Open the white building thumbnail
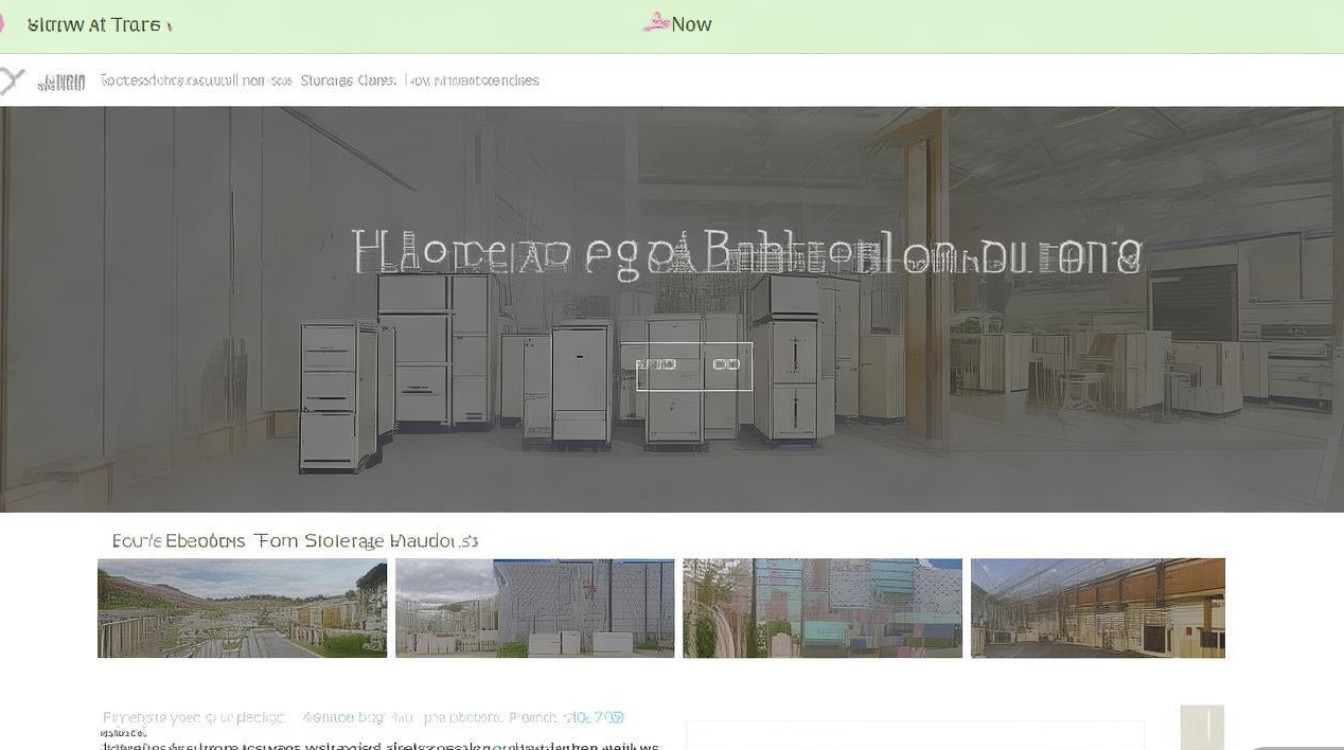 (535, 608)
